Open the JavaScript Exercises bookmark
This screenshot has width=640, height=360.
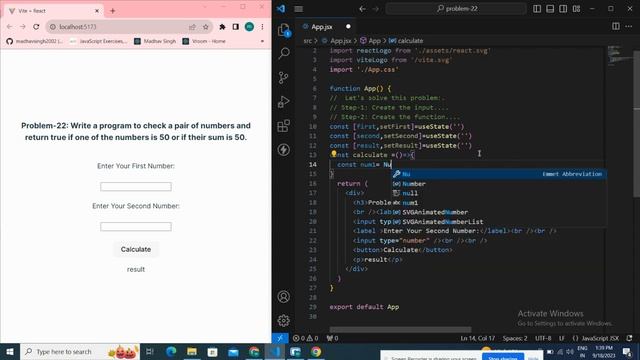tap(98, 41)
